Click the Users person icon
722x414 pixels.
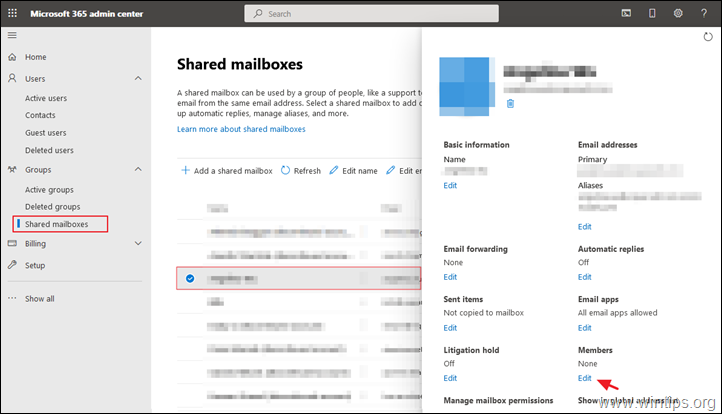coord(12,78)
